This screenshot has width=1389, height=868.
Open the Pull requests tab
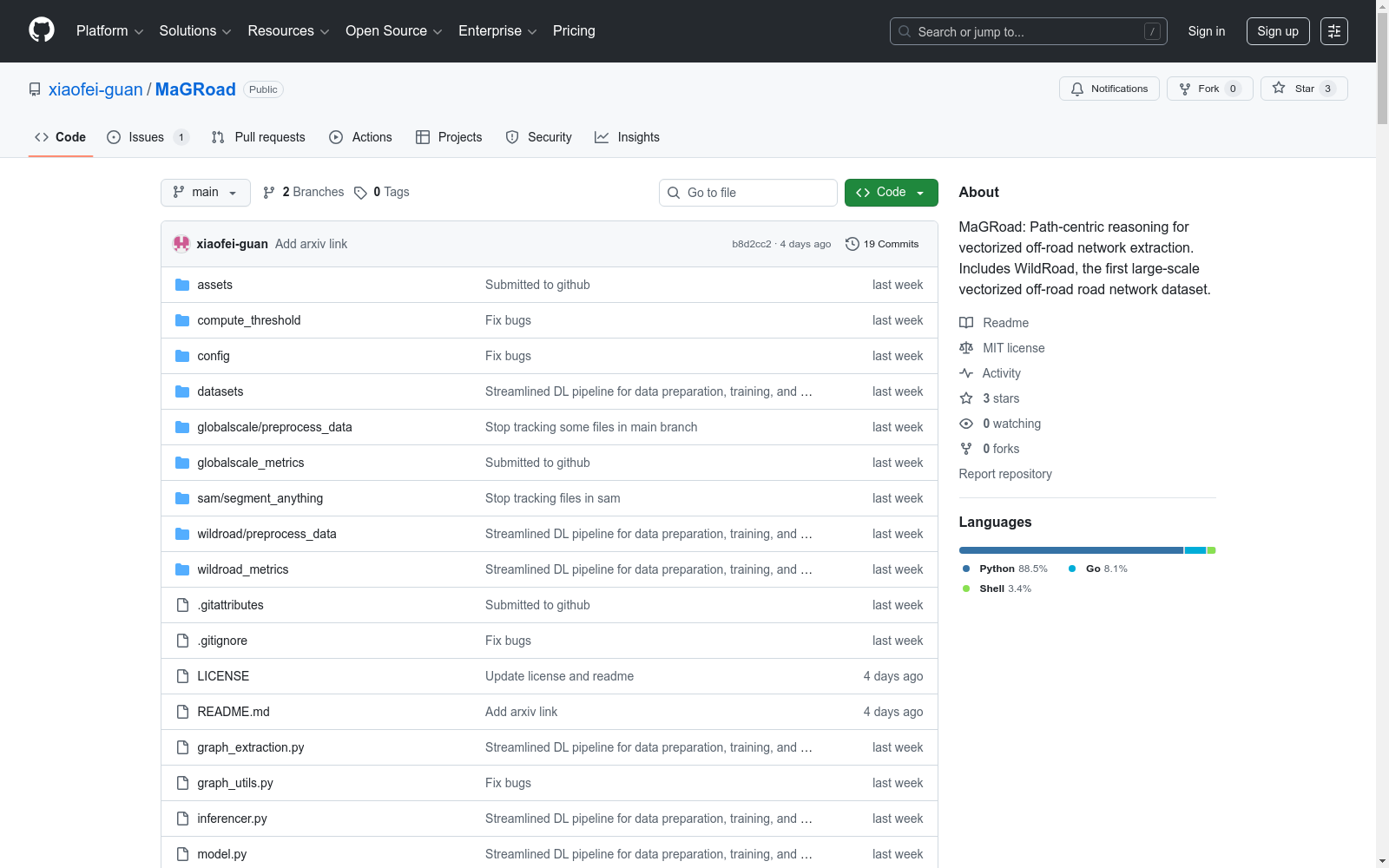coord(259,137)
